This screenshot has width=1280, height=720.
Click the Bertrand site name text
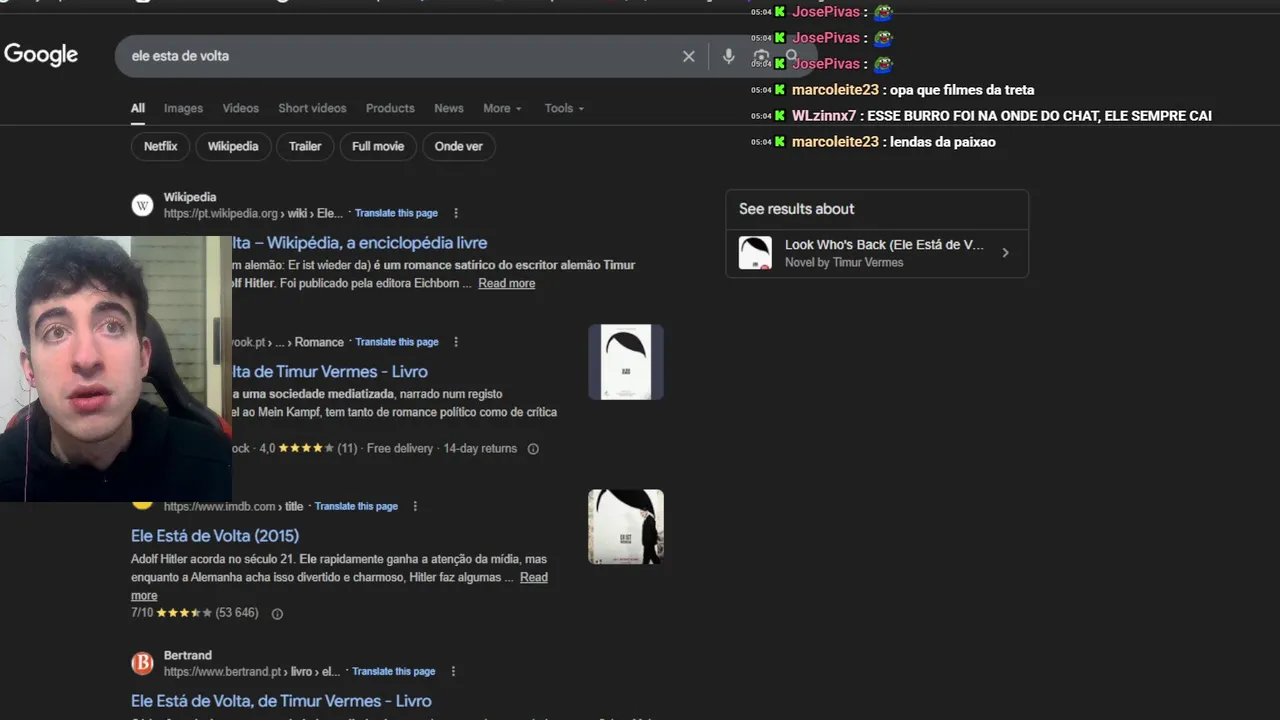(188, 655)
